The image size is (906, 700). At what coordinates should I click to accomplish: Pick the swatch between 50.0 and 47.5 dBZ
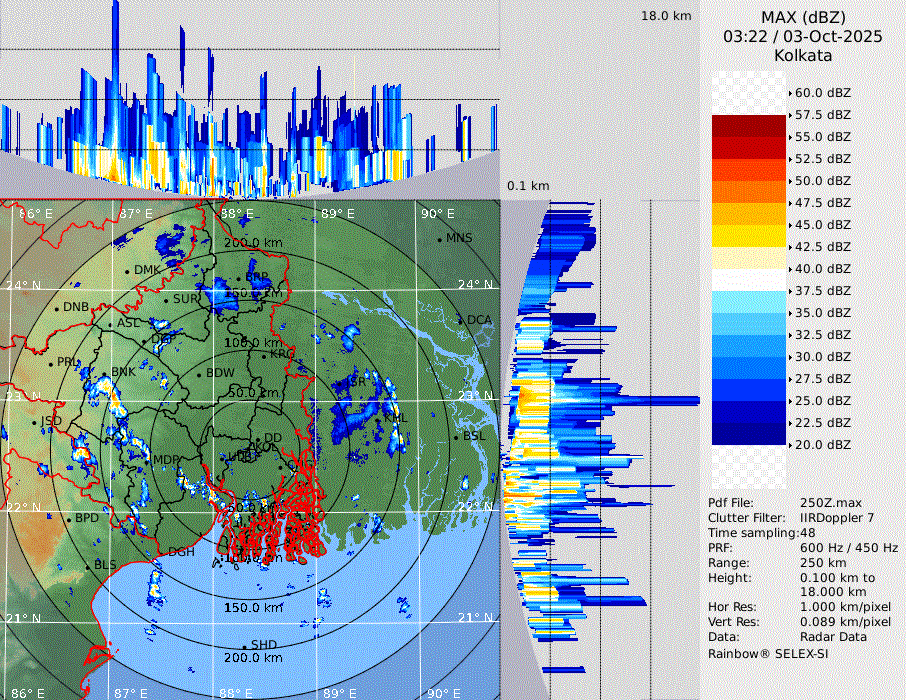[749, 192]
